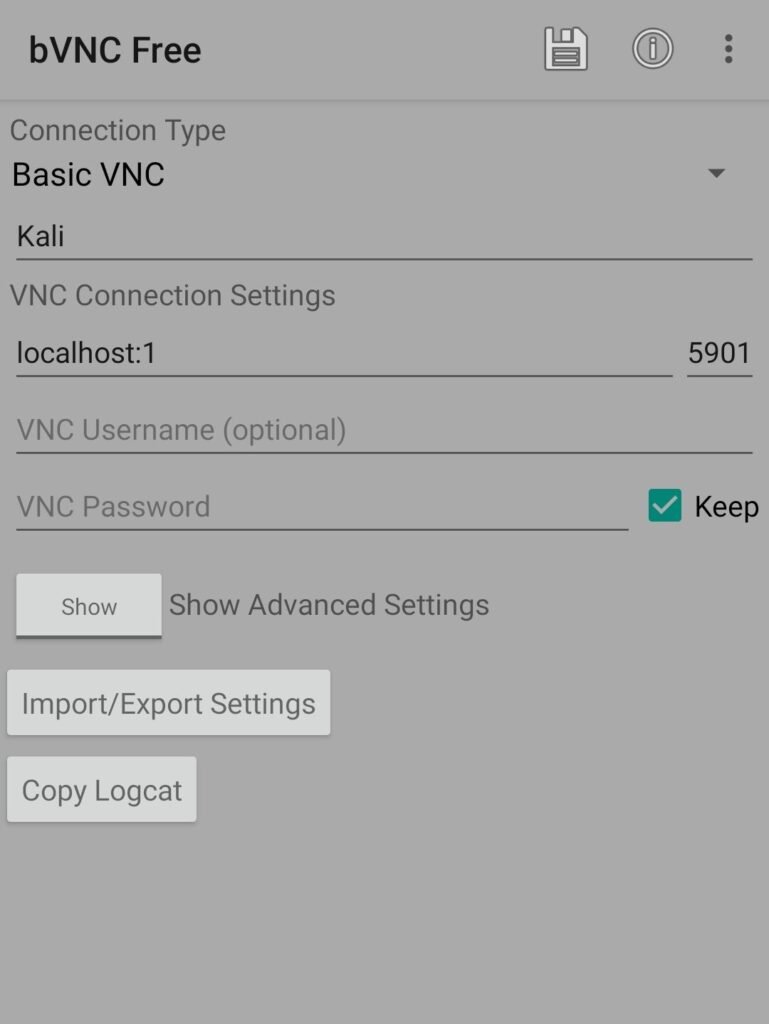
Task: Edit the localhost:1 address field
Action: [x=344, y=354]
